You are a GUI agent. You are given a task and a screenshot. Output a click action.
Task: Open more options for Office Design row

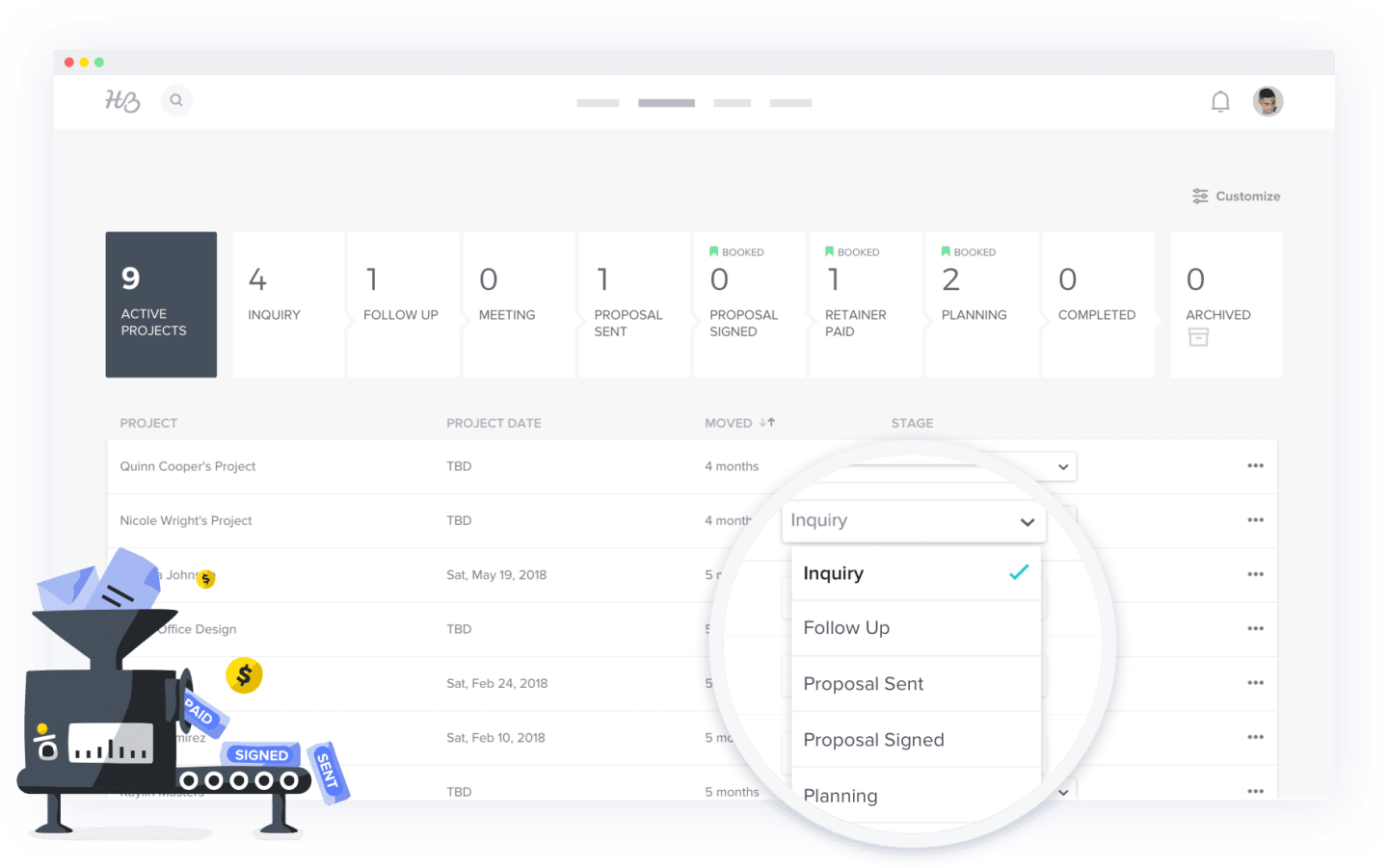(1255, 628)
